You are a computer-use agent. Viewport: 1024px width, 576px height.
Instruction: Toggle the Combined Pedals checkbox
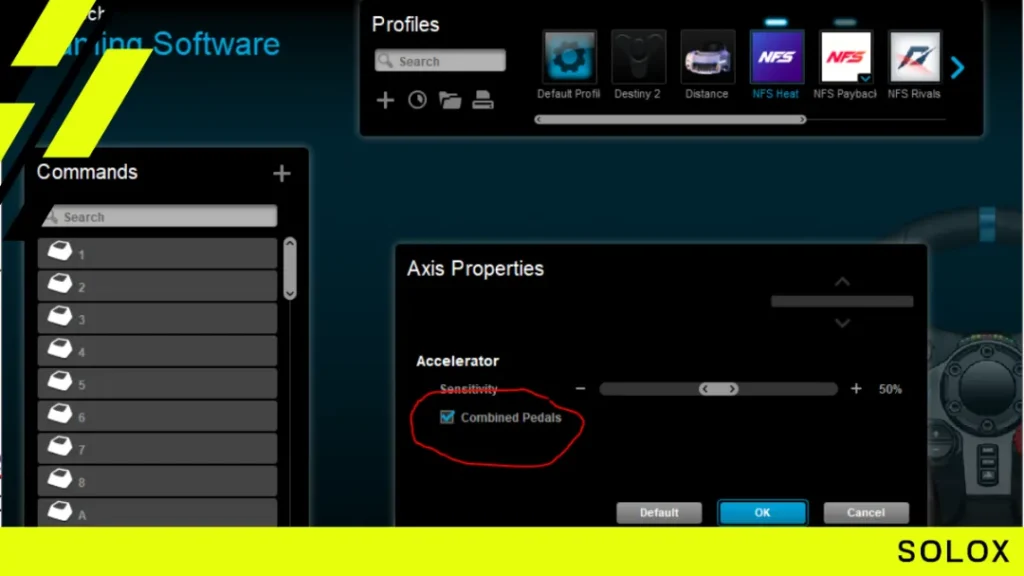click(x=447, y=417)
